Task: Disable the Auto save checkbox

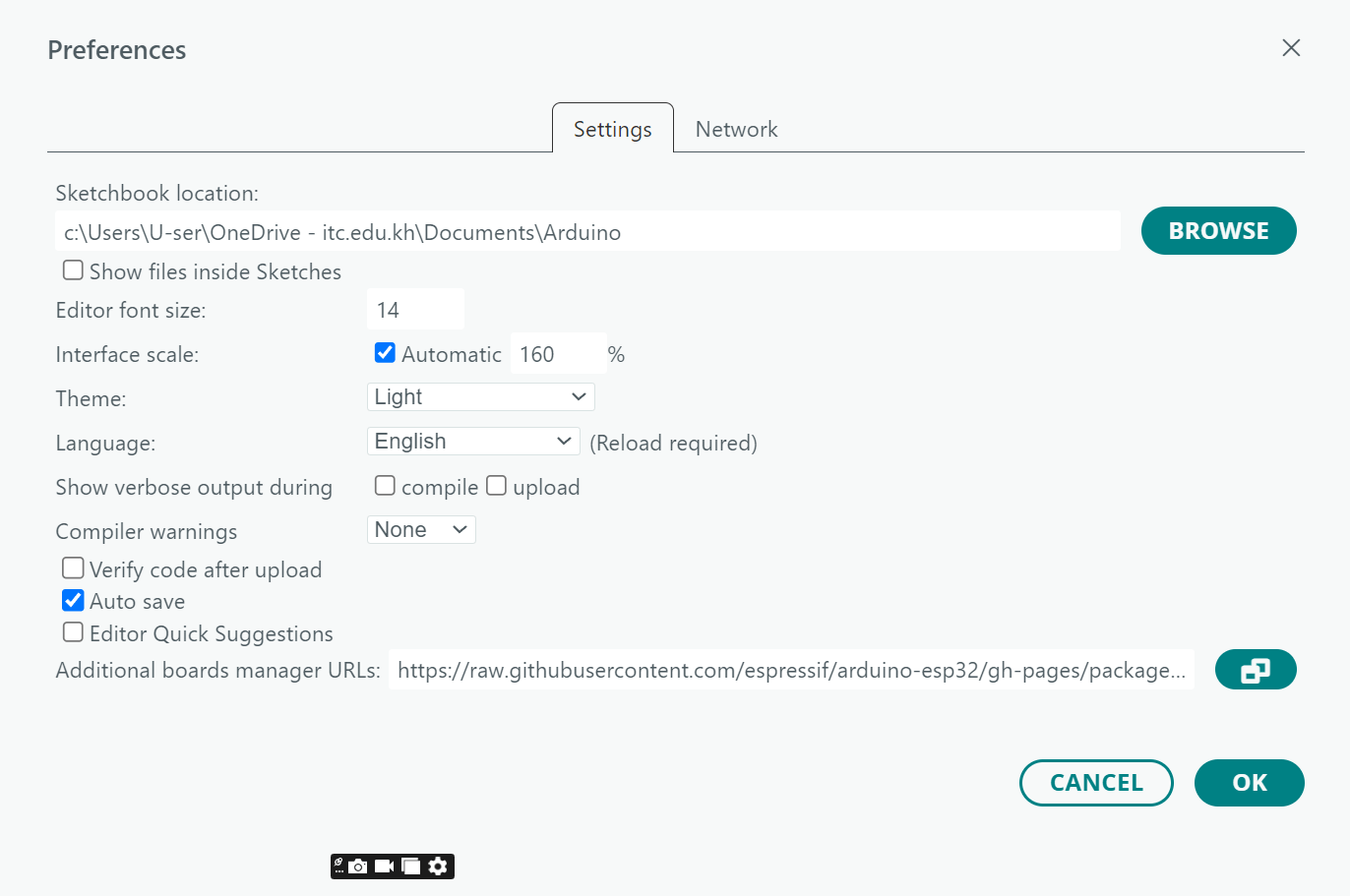Action: tap(73, 601)
